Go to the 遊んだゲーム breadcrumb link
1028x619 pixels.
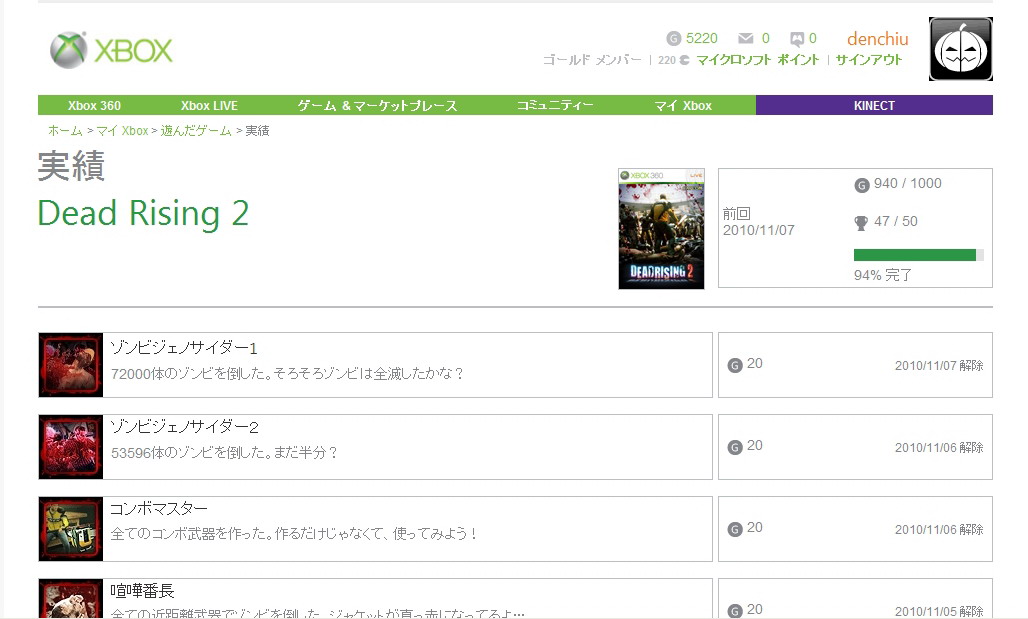pos(196,130)
